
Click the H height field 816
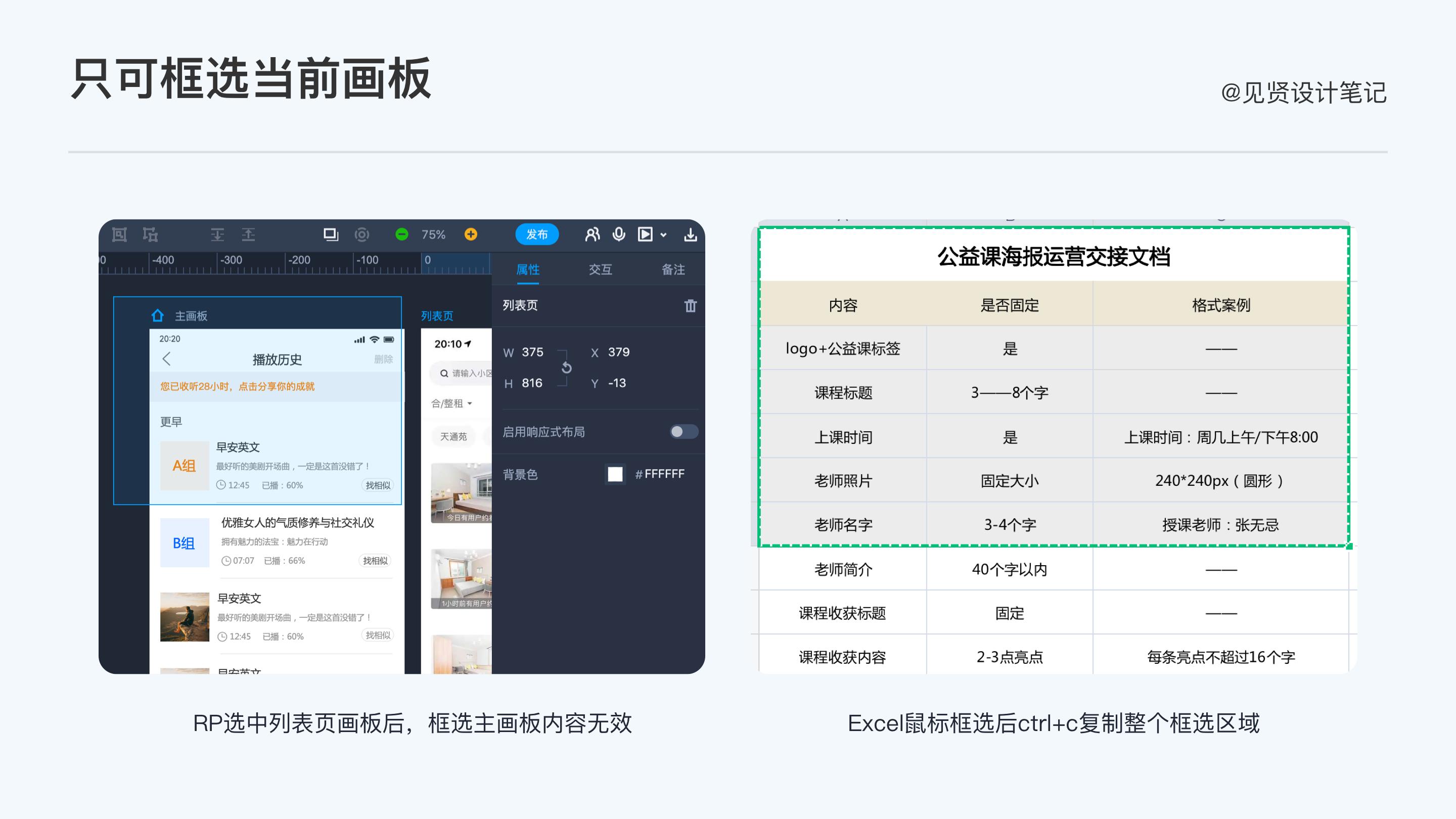click(x=532, y=383)
